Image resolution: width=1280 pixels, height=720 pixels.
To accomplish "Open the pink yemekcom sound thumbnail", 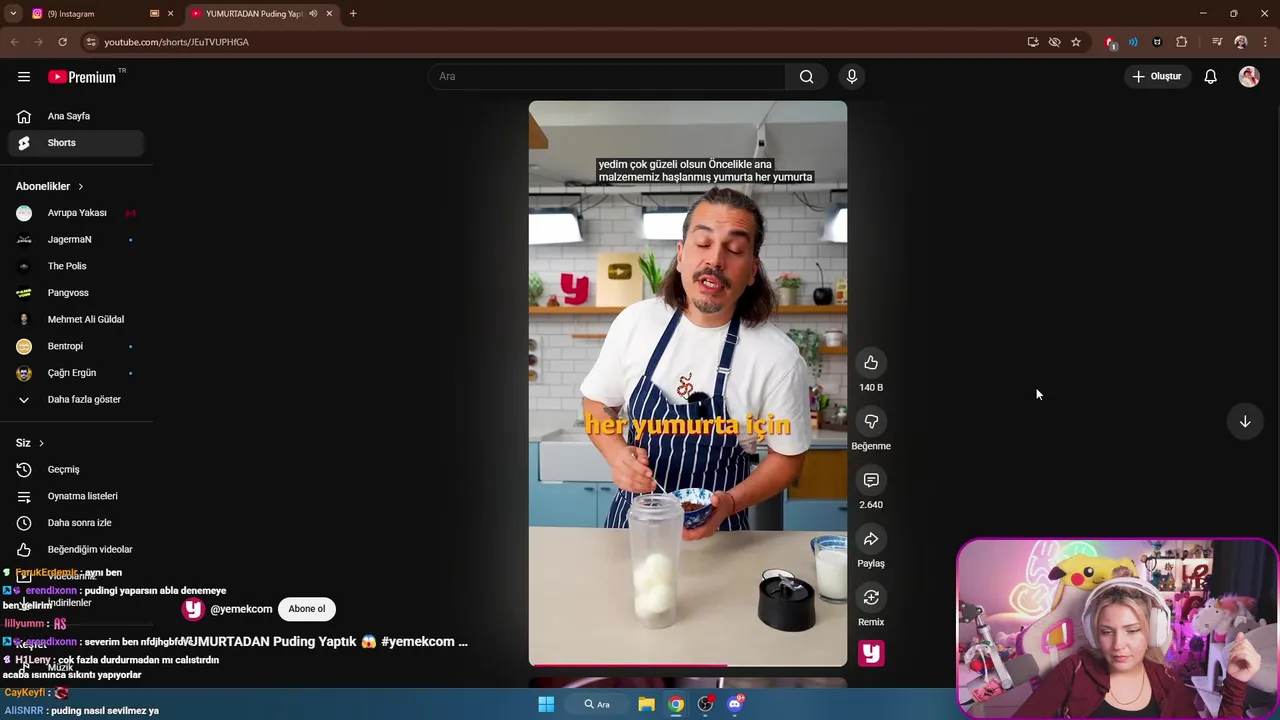I will click(x=871, y=653).
